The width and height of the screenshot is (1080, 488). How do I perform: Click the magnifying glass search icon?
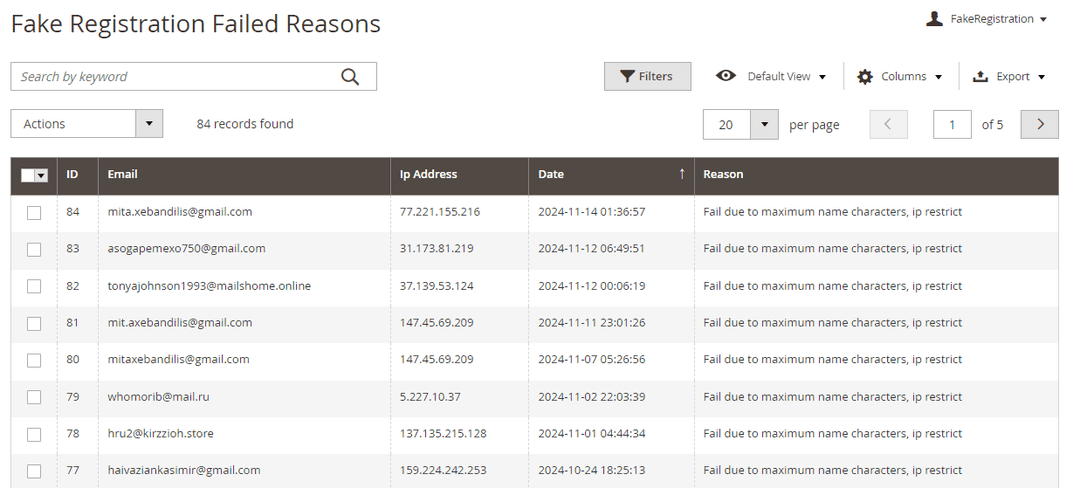[x=350, y=77]
